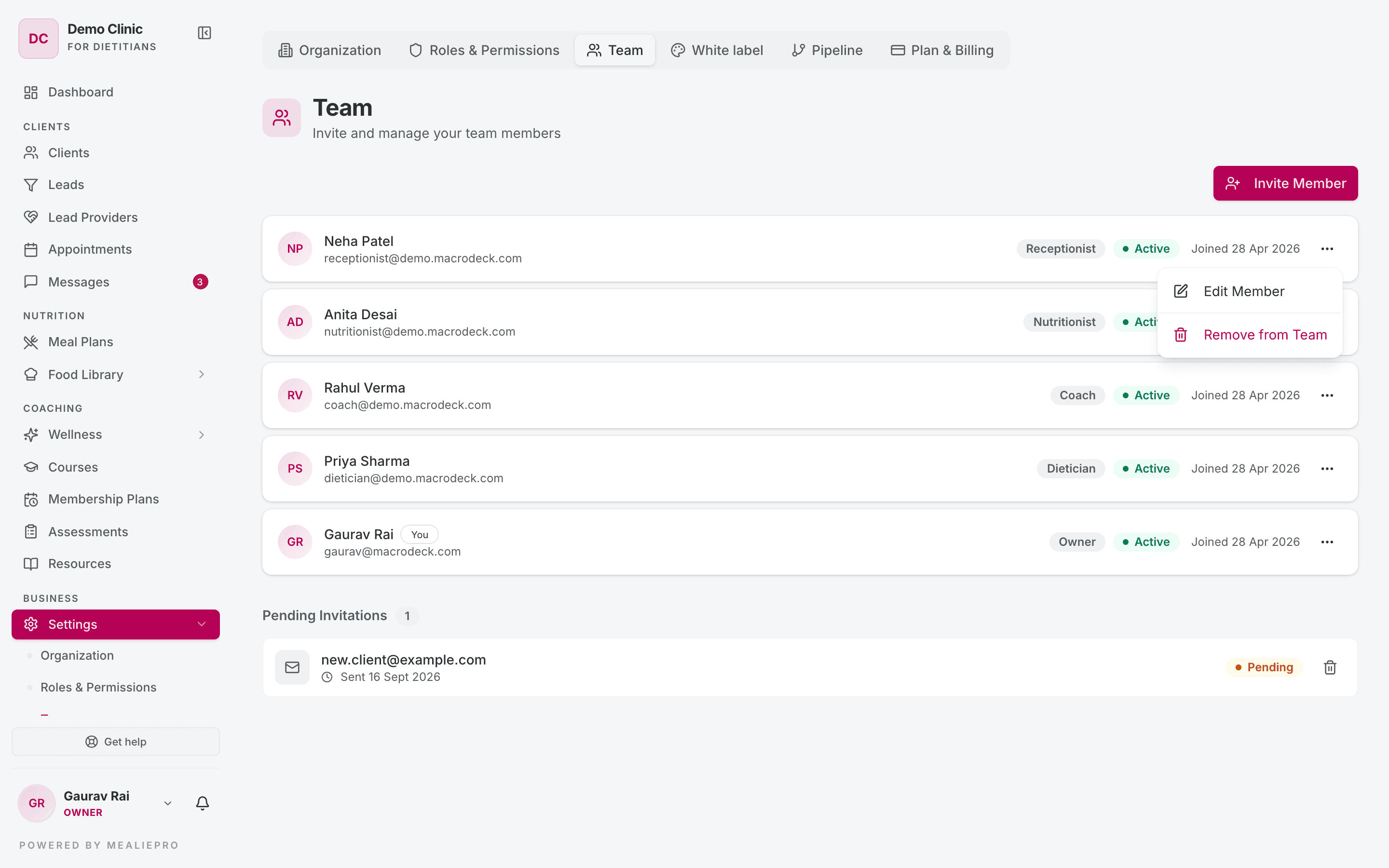Click the Receptionist role badge
Screen dimensions: 1389x868
(1060, 248)
